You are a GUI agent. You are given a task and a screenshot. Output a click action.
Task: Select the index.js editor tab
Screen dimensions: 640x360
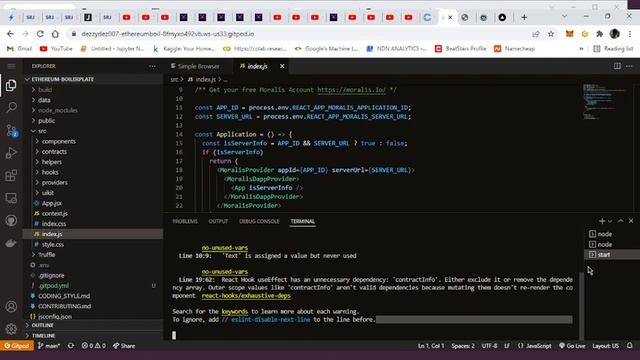pos(257,66)
